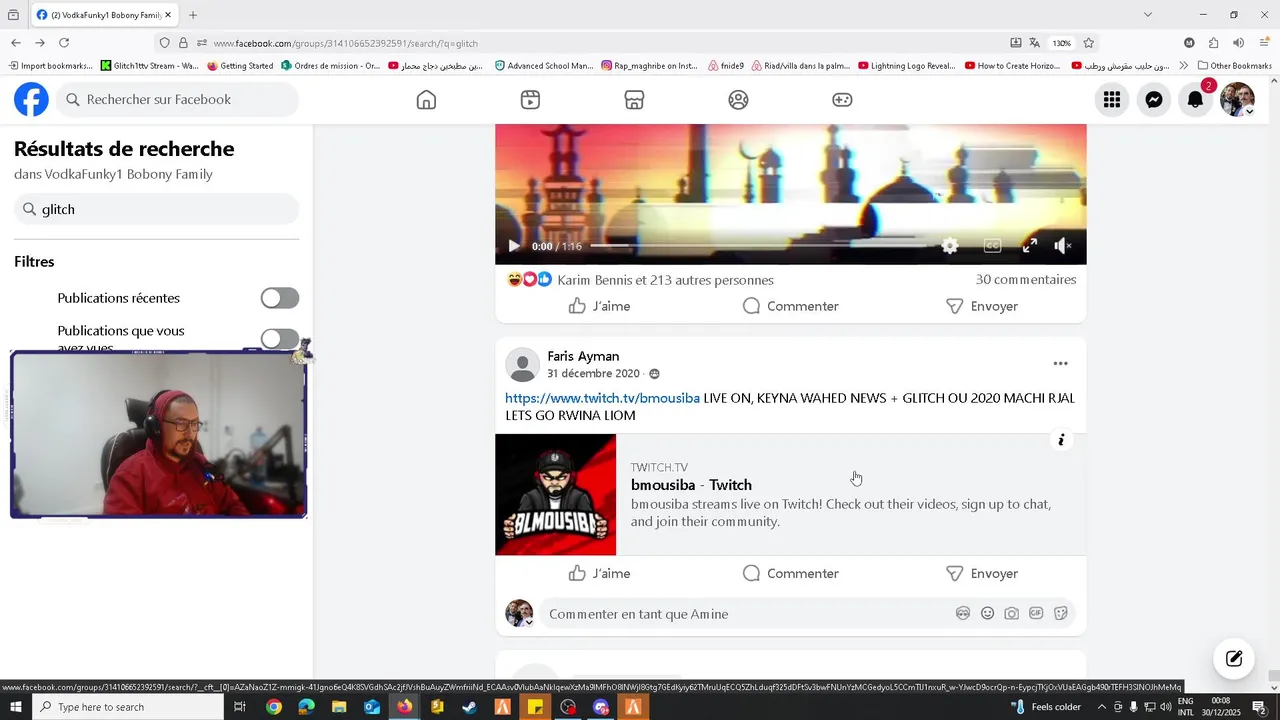
Task: Open the Advanced School Man... bookmark
Action: [x=544, y=66]
